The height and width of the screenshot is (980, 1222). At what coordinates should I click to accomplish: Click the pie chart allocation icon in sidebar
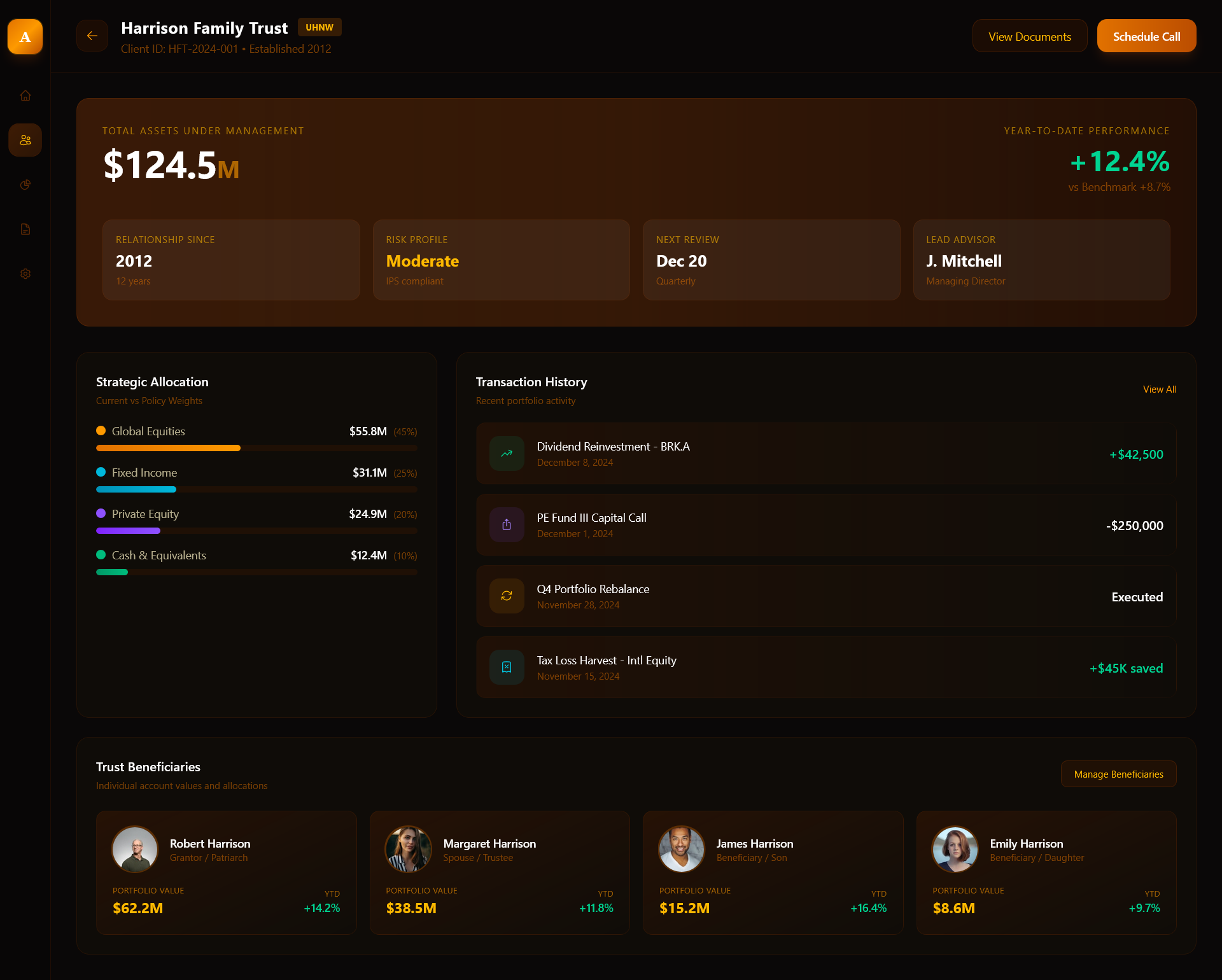[25, 185]
